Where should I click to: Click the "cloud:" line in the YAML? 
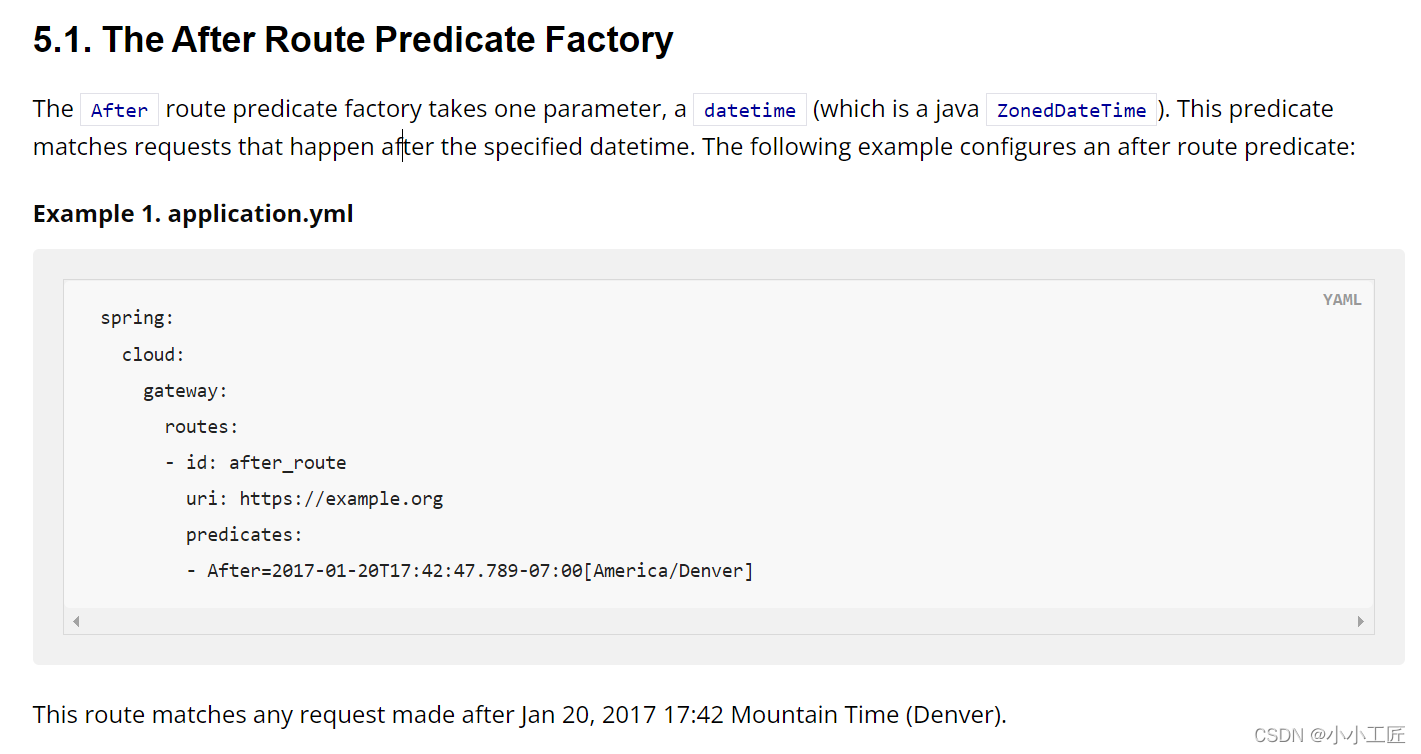pyautogui.click(x=153, y=355)
